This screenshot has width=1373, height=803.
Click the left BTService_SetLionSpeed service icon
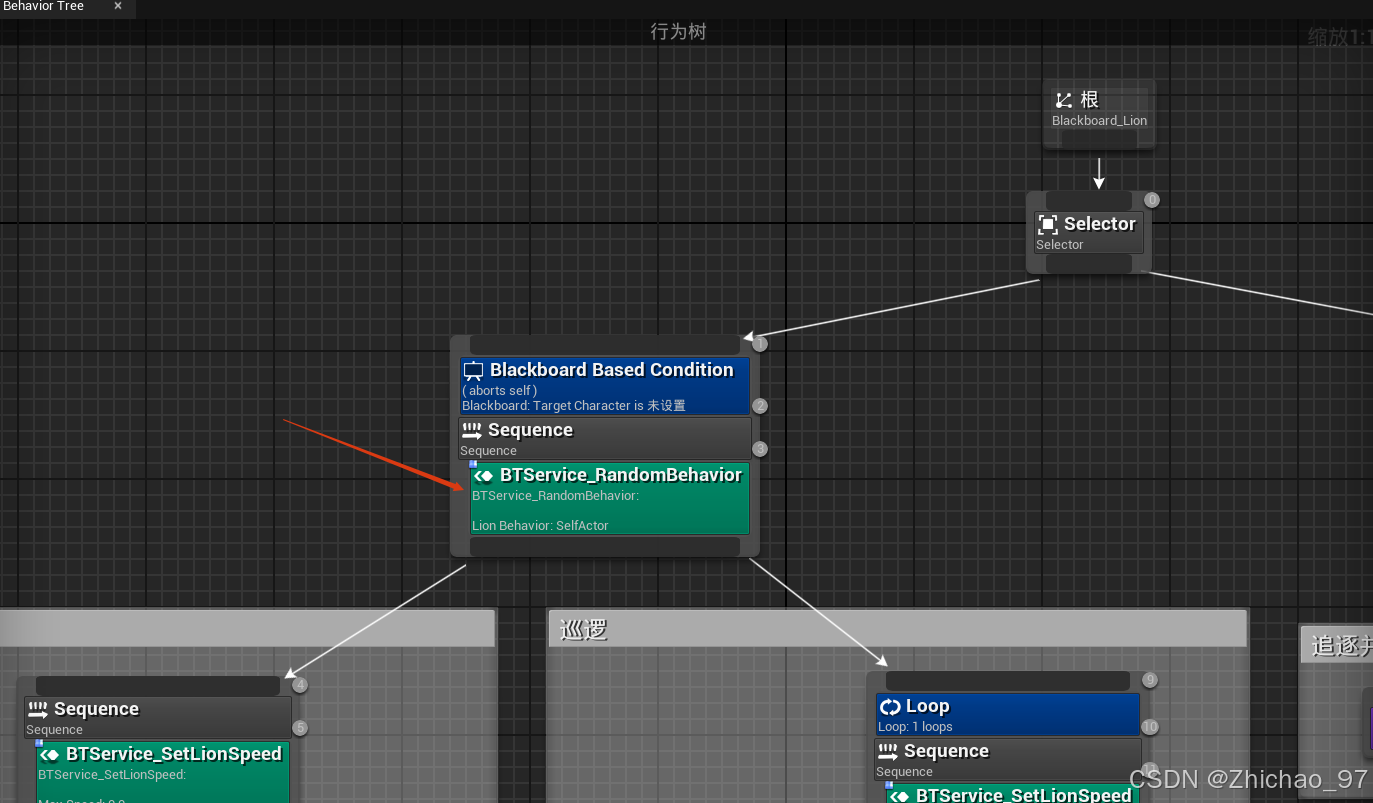coord(49,755)
